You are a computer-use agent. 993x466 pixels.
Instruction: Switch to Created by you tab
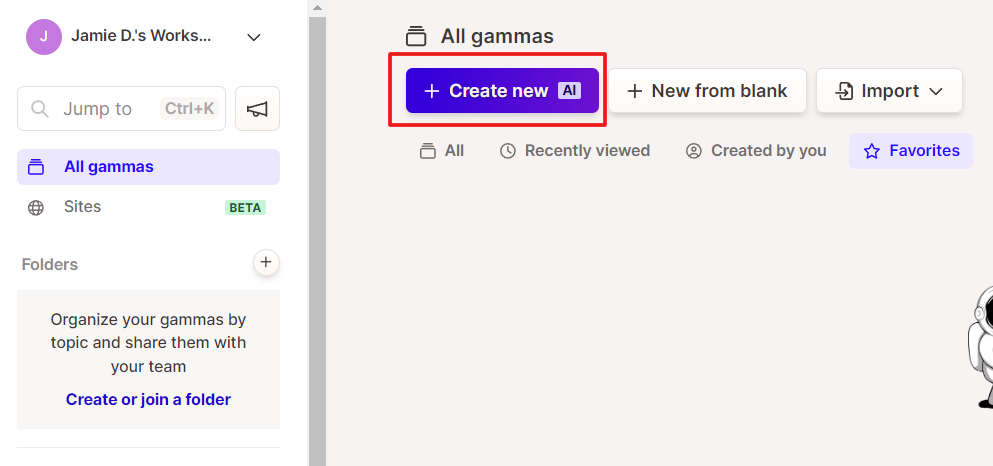(x=756, y=151)
